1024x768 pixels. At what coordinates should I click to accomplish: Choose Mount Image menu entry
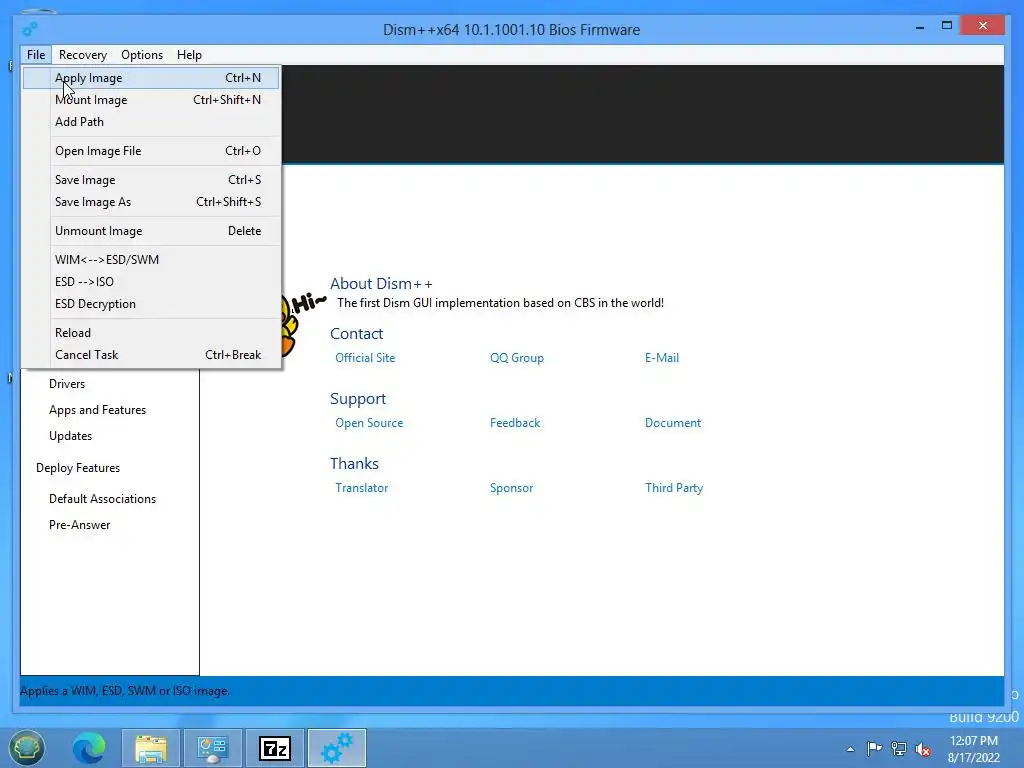pos(151,100)
